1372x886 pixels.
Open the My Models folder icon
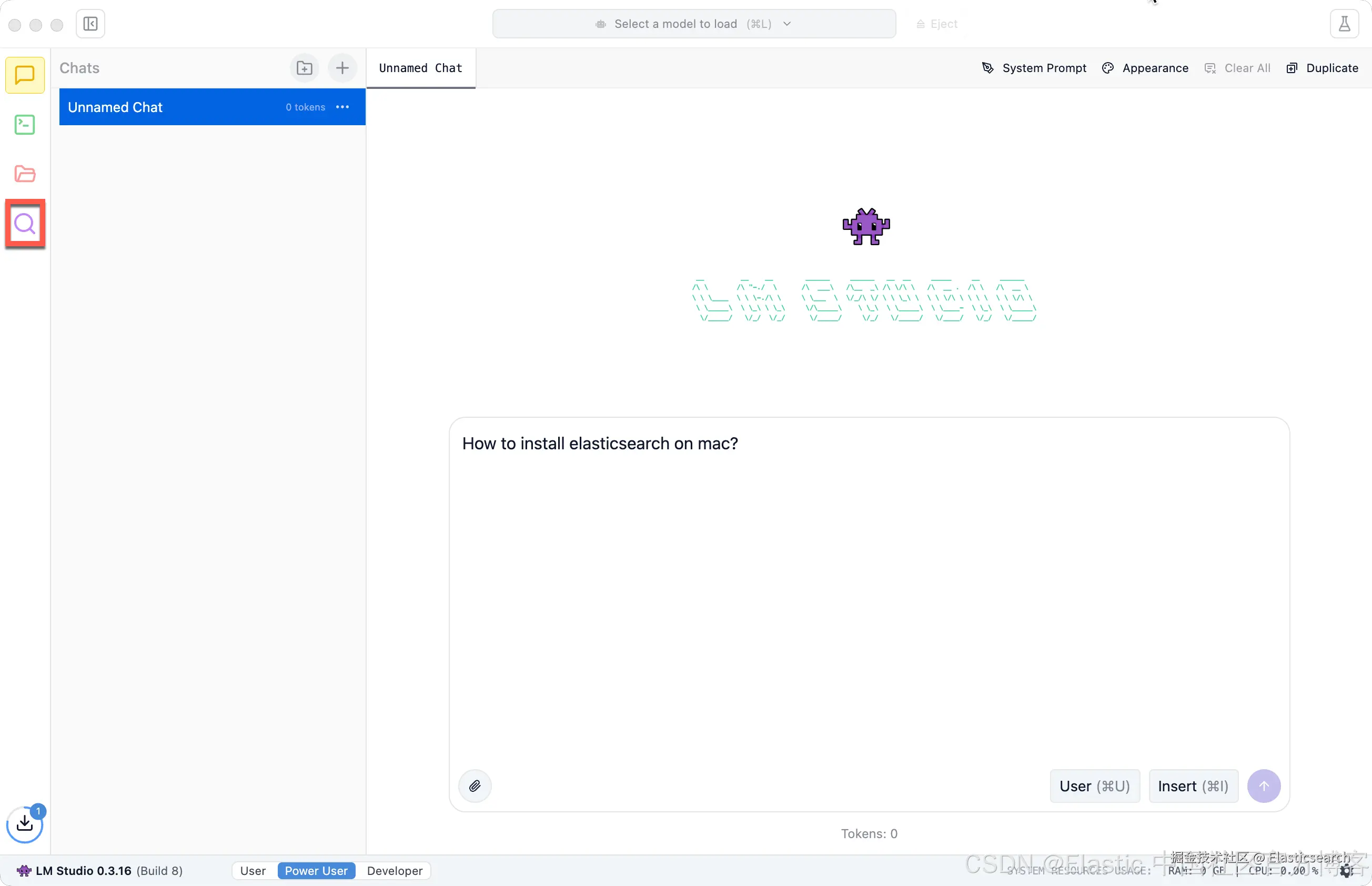(x=25, y=174)
